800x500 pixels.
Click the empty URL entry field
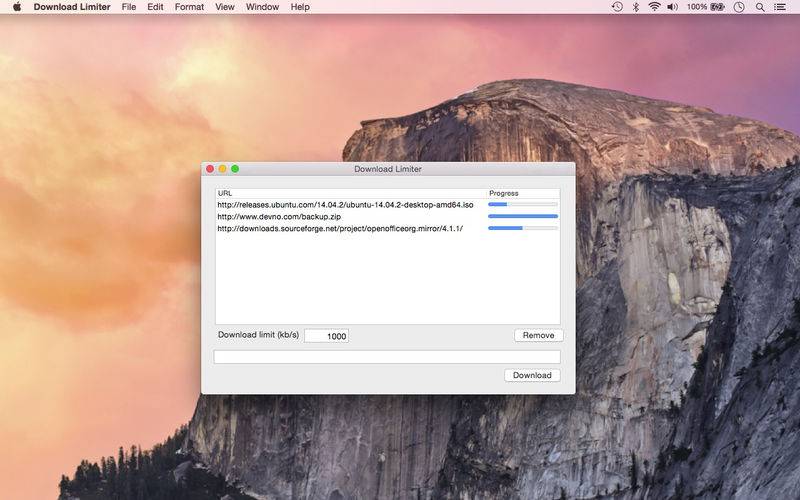pyautogui.click(x=387, y=357)
